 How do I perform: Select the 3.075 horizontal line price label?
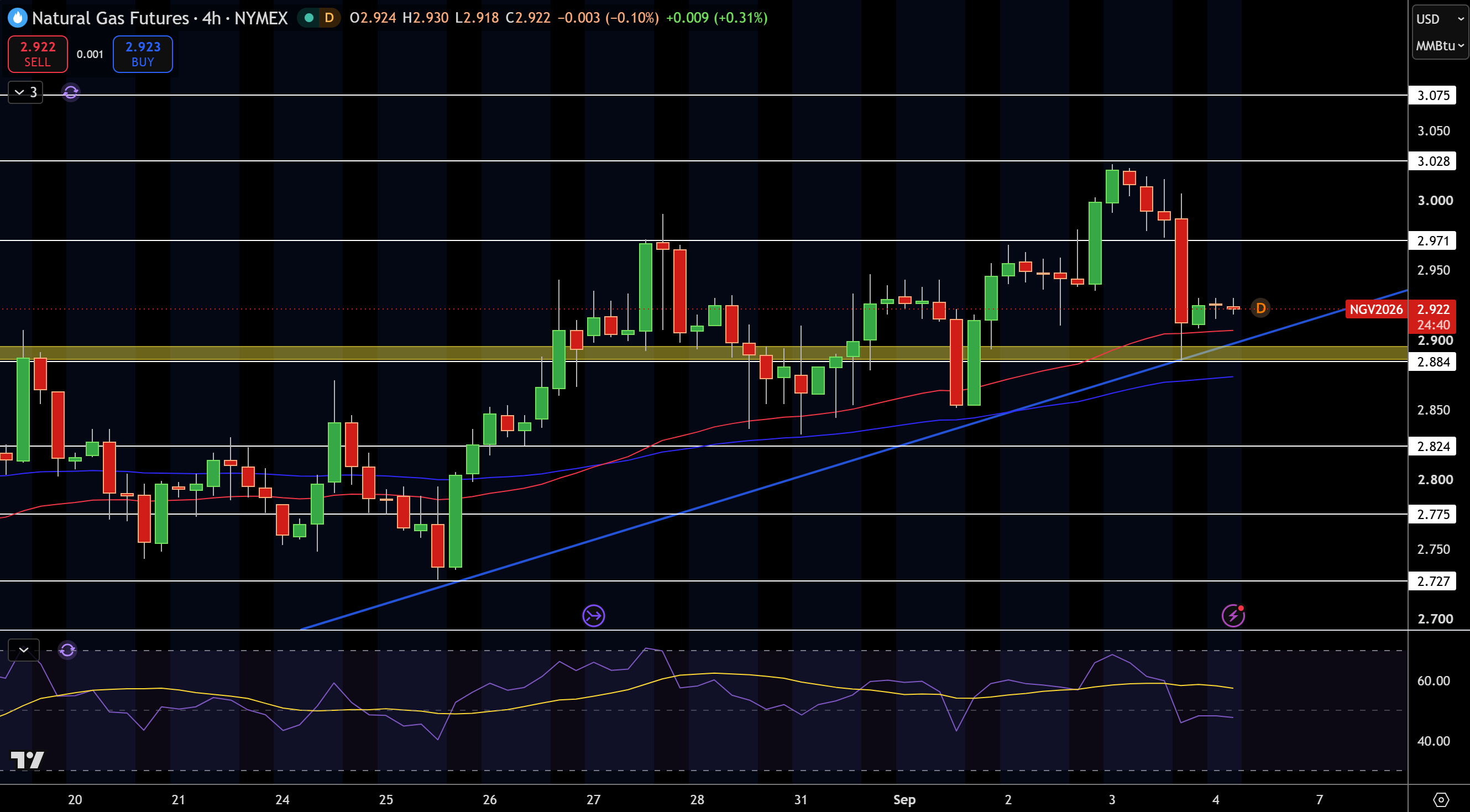[1433, 95]
